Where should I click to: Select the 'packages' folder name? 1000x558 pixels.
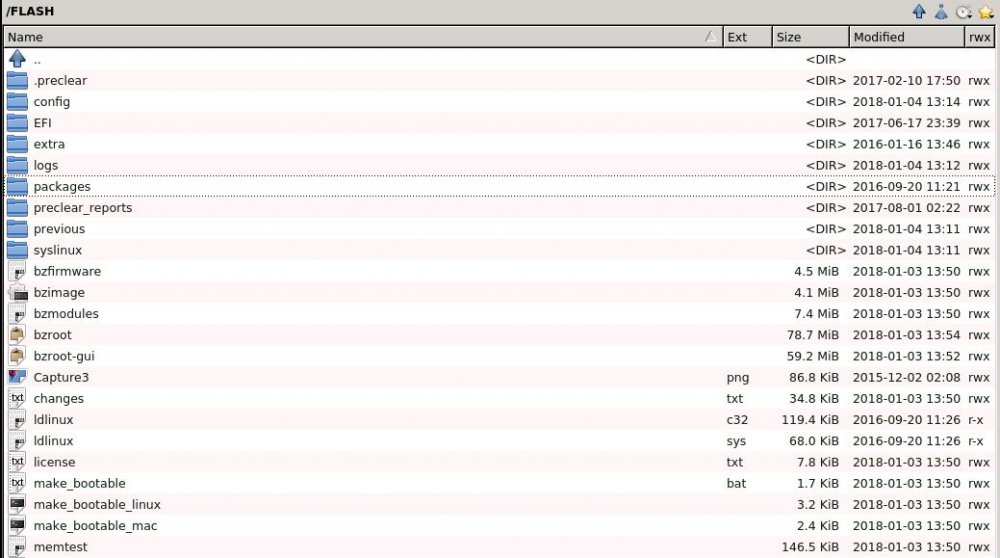[62, 187]
